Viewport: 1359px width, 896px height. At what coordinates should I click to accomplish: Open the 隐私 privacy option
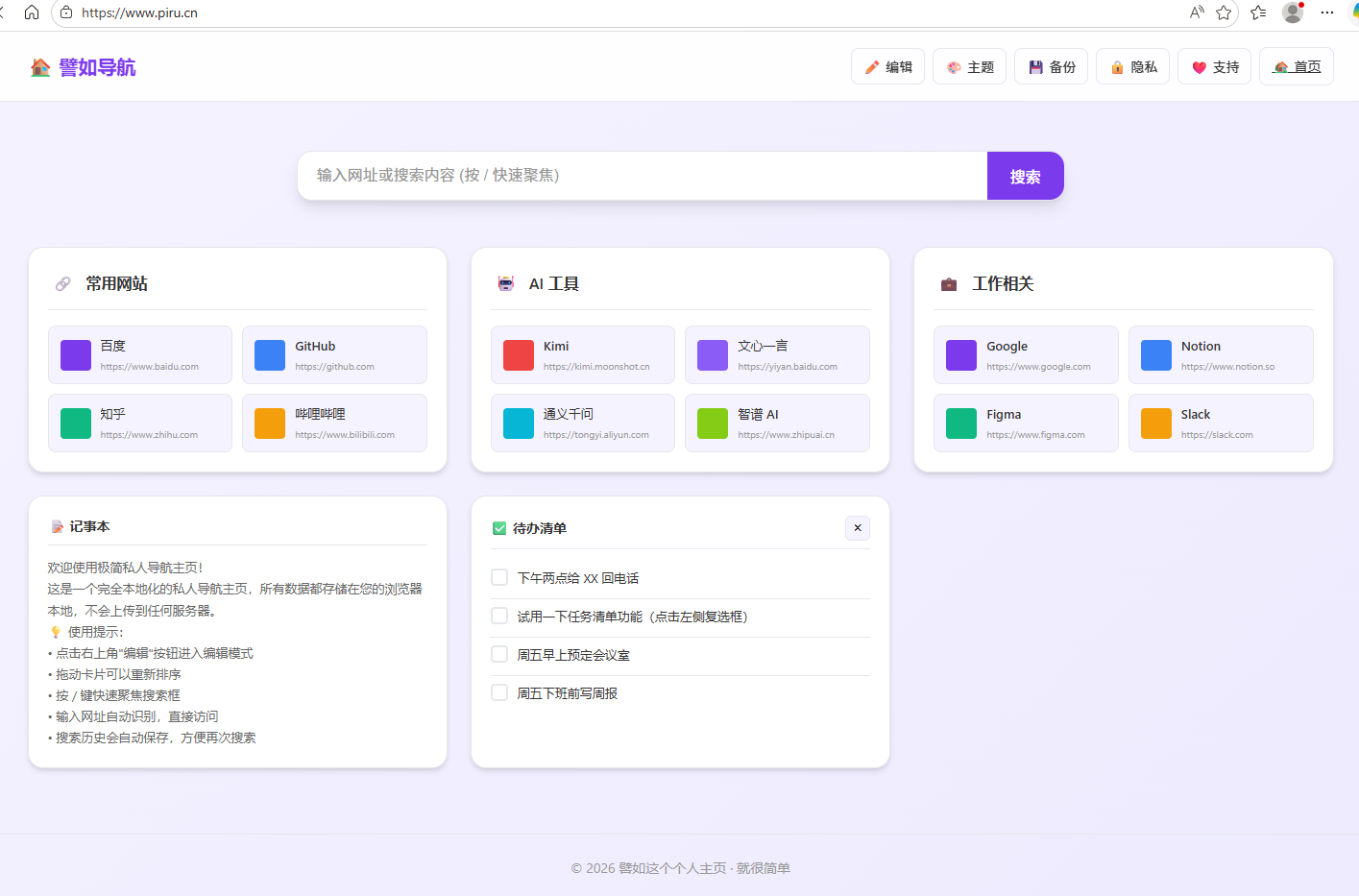[x=1133, y=67]
